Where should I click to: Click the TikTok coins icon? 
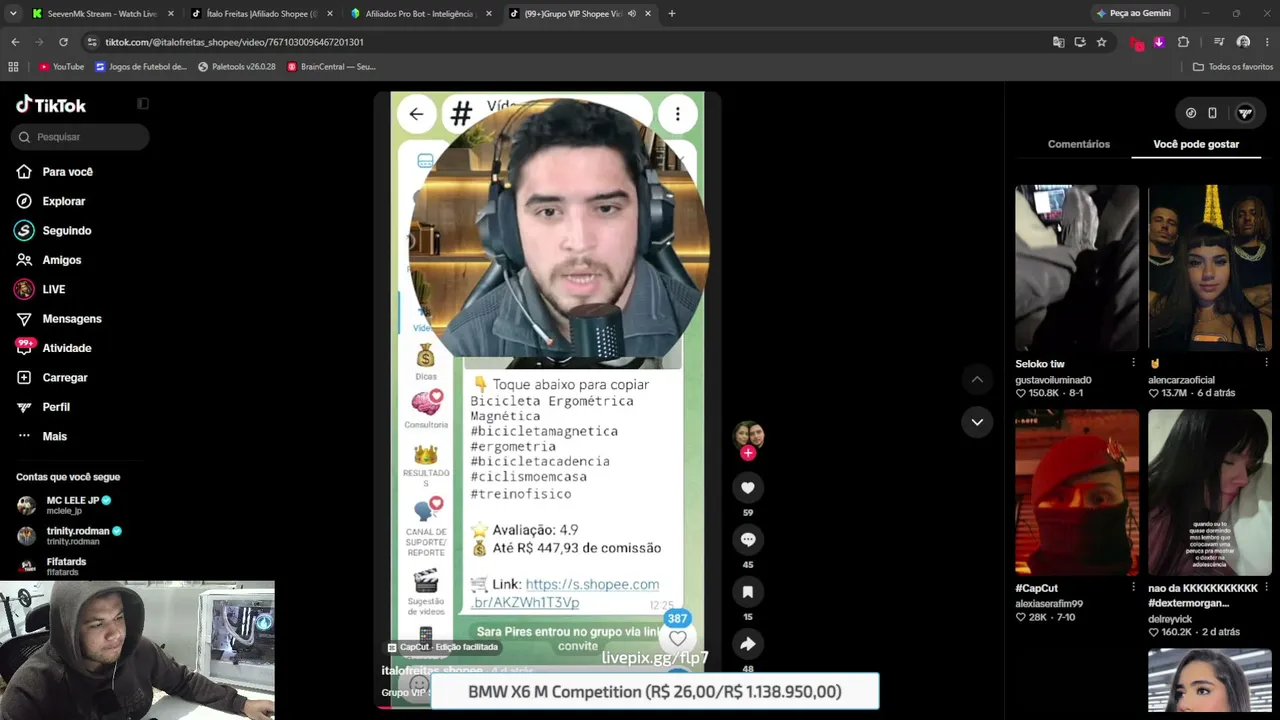(x=1191, y=113)
